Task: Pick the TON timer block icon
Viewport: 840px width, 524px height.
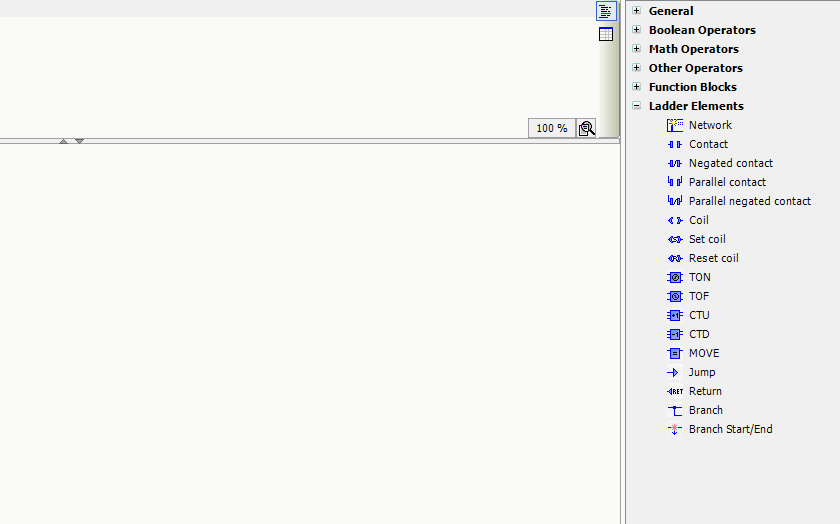Action: (674, 277)
